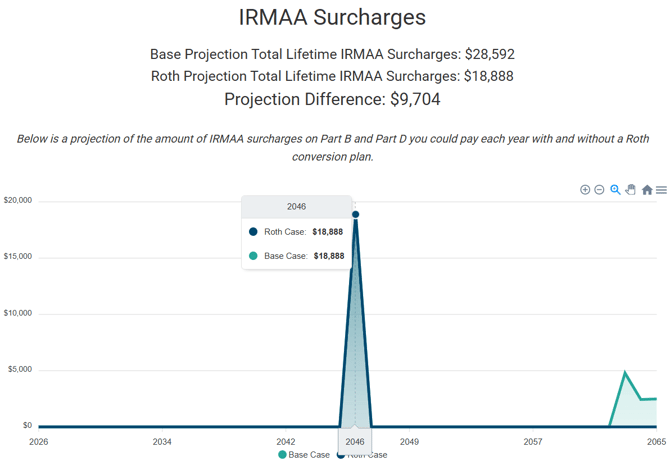Click the 2046 tooltip header

[x=297, y=207]
